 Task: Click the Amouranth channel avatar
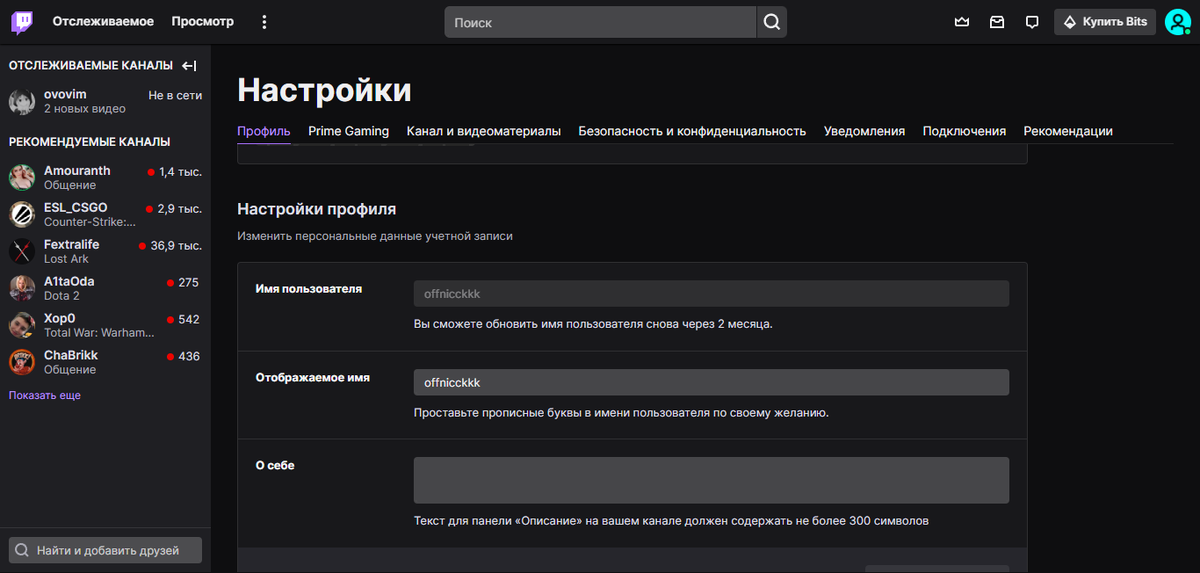coord(22,178)
